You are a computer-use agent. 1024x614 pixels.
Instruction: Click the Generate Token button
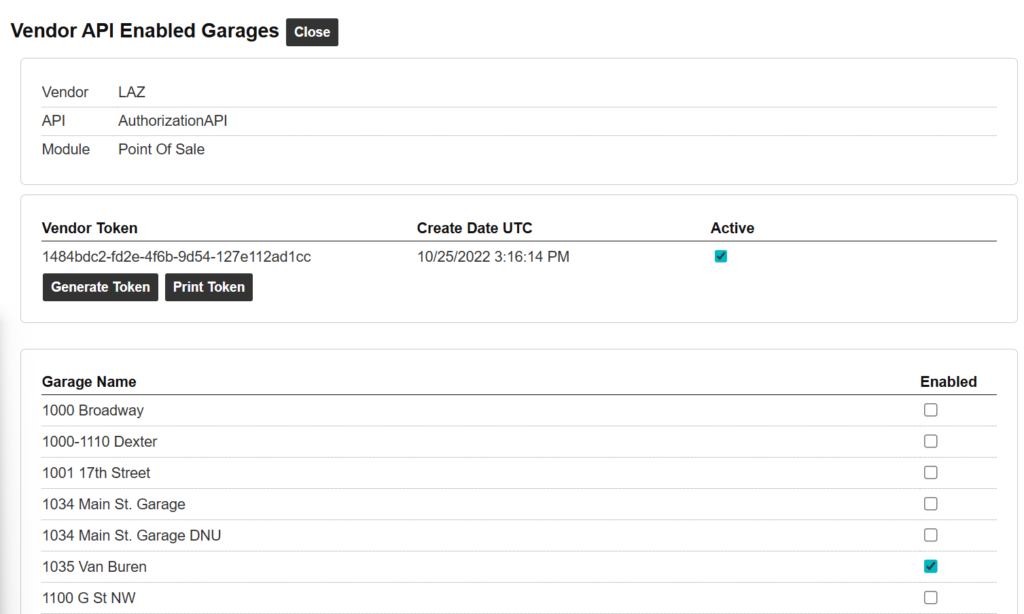point(100,287)
